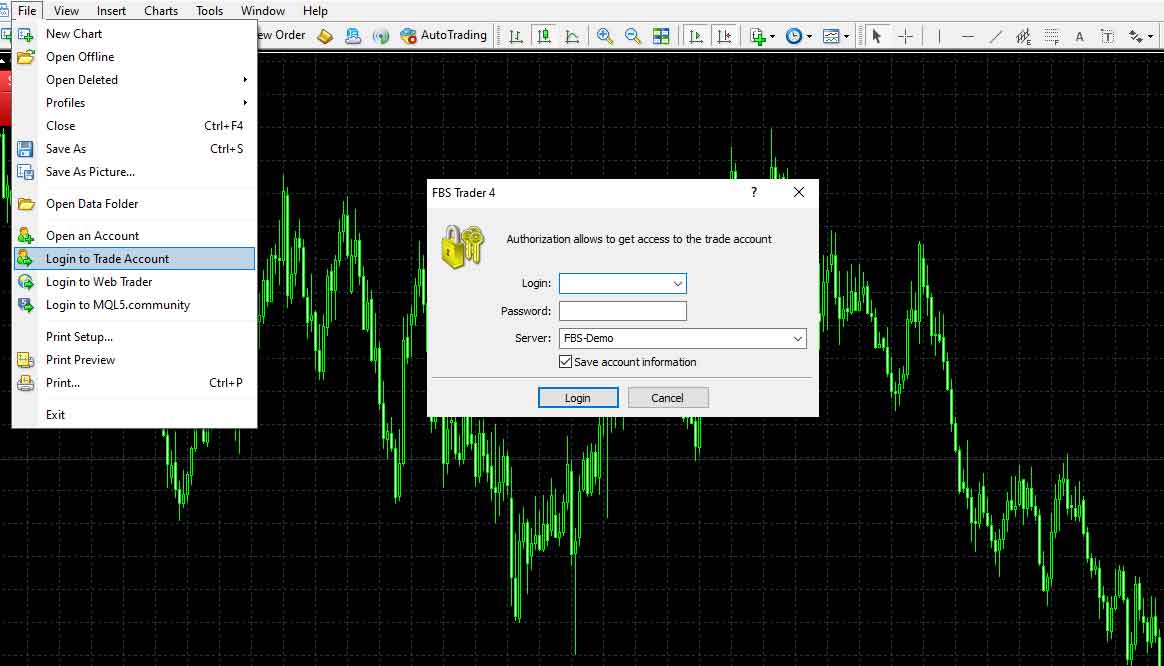Toggle chart shift icon
This screenshot has height=666, width=1164.
(724, 36)
